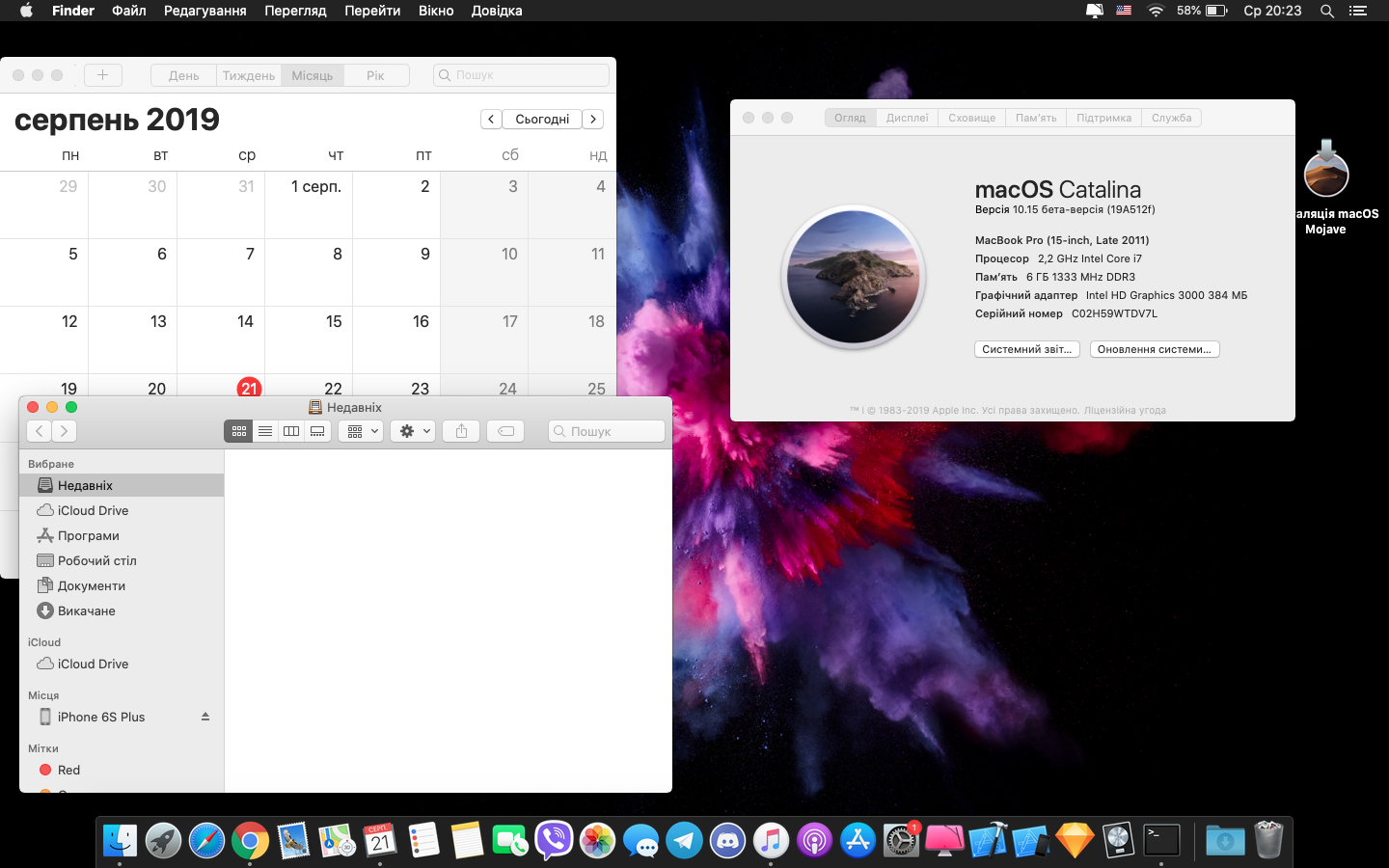
Task: Open Maps app in the Dock
Action: [337, 841]
